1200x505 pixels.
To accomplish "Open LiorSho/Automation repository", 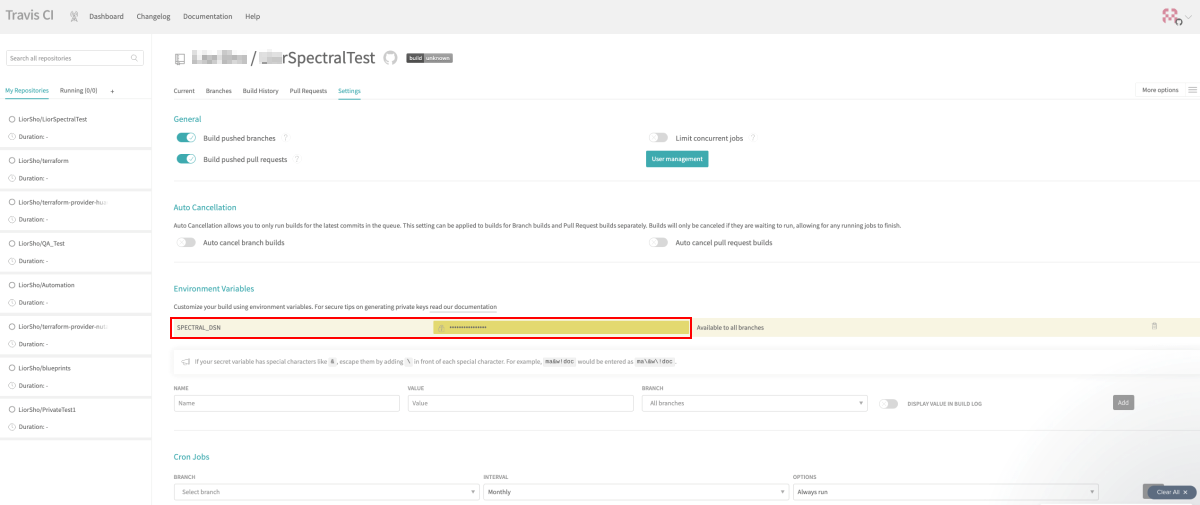I will pyautogui.click(x=46, y=285).
